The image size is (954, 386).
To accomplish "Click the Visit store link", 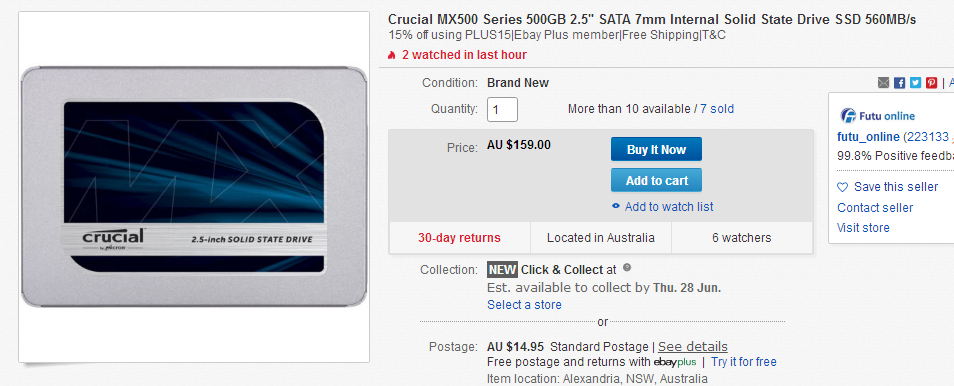I will (x=863, y=228).
